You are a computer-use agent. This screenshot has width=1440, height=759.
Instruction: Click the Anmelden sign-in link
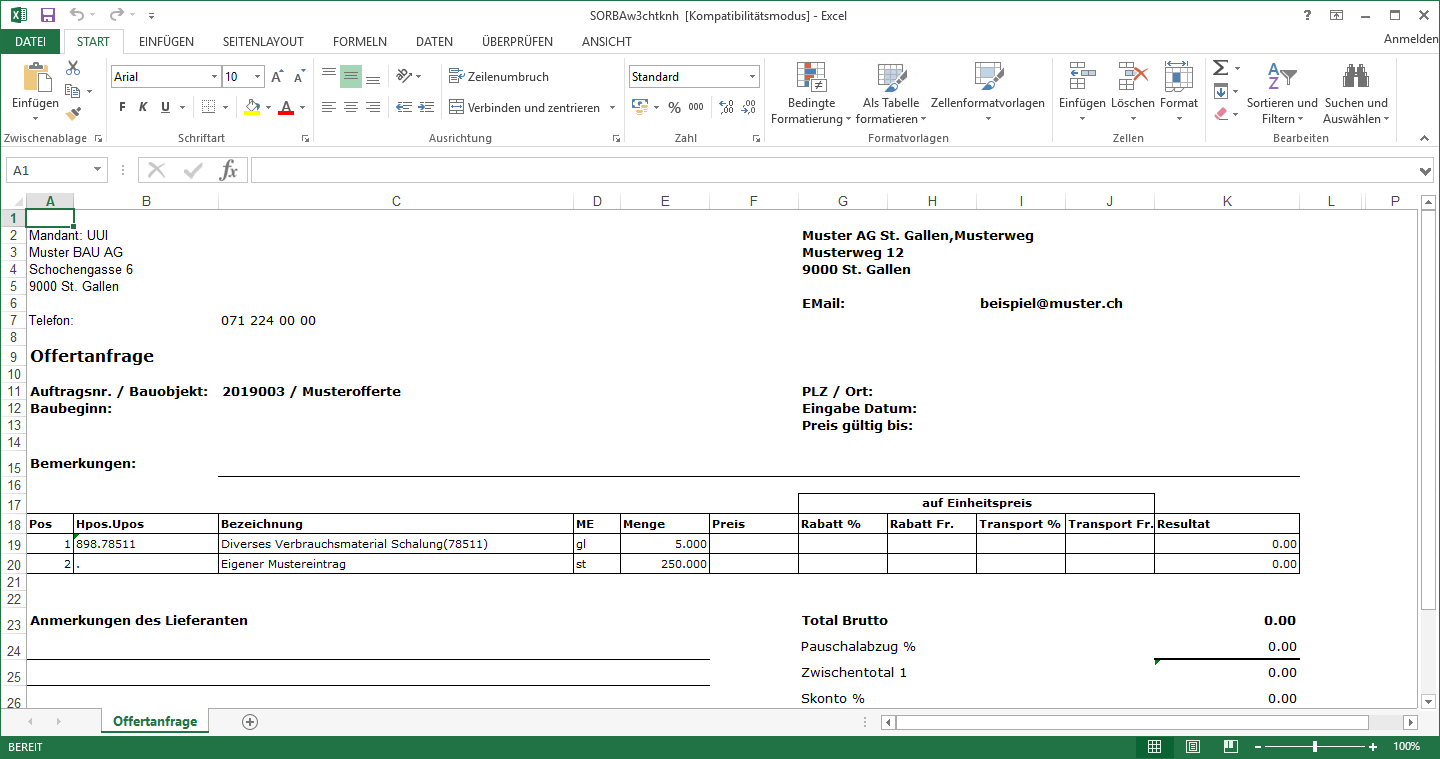pos(1410,39)
